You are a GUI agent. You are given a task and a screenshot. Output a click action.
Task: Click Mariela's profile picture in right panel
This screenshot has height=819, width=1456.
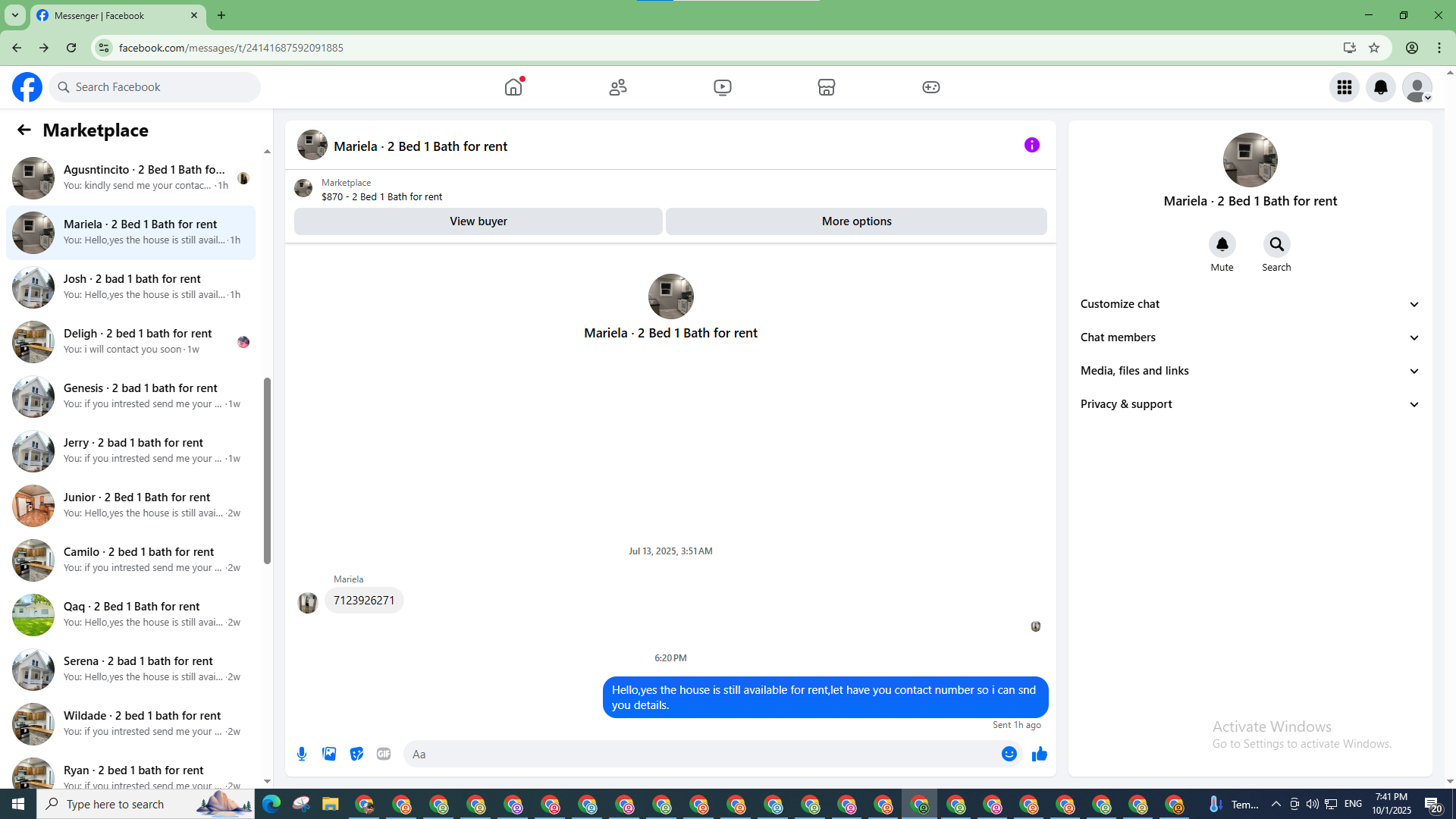pos(1250,160)
